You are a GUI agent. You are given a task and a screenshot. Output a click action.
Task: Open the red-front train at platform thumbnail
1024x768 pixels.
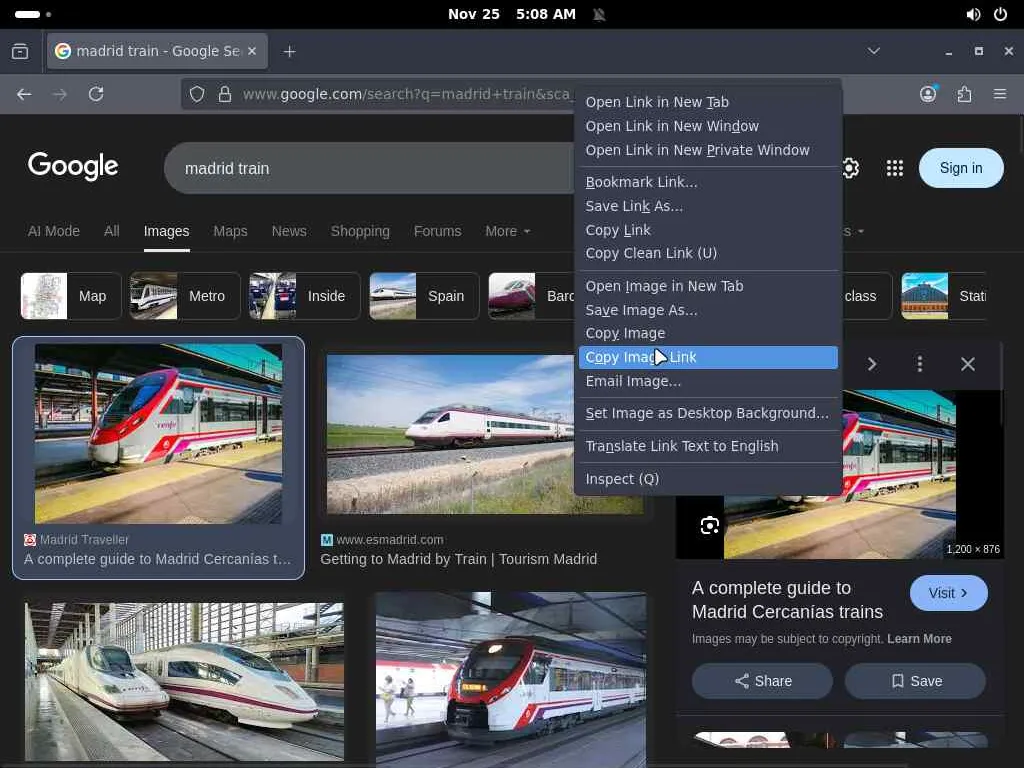point(511,679)
